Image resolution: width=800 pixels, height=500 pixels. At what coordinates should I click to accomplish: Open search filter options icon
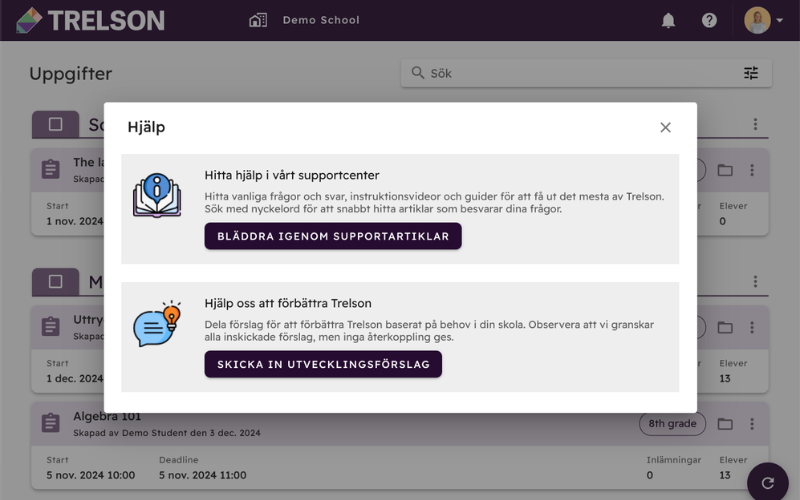(x=751, y=73)
